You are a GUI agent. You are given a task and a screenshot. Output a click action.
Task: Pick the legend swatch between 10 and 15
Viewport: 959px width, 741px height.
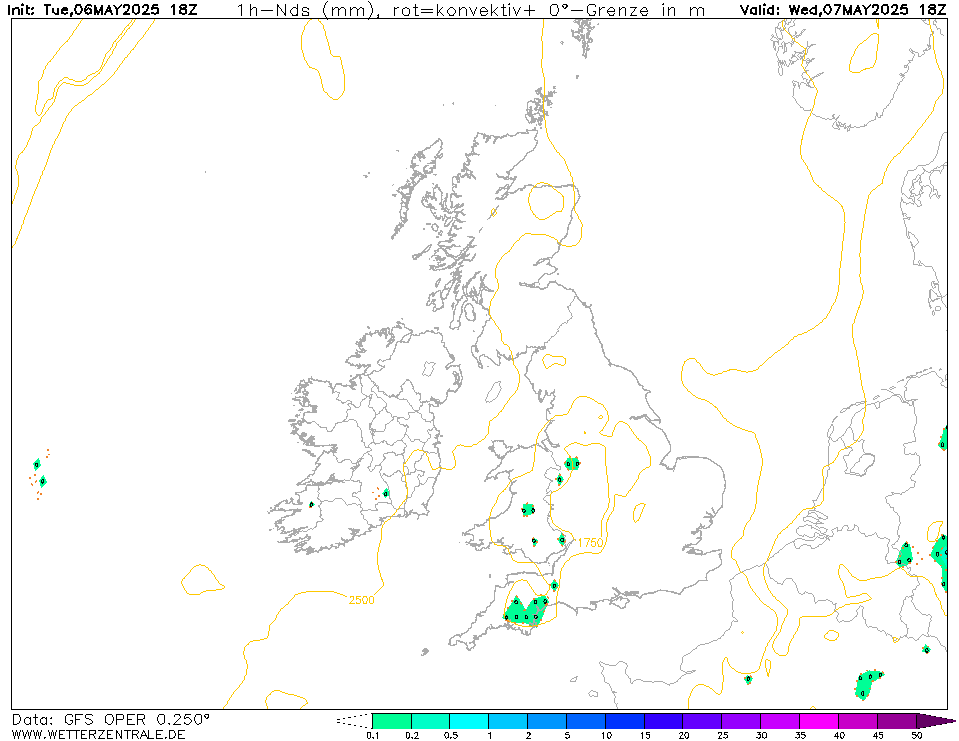tap(624, 721)
